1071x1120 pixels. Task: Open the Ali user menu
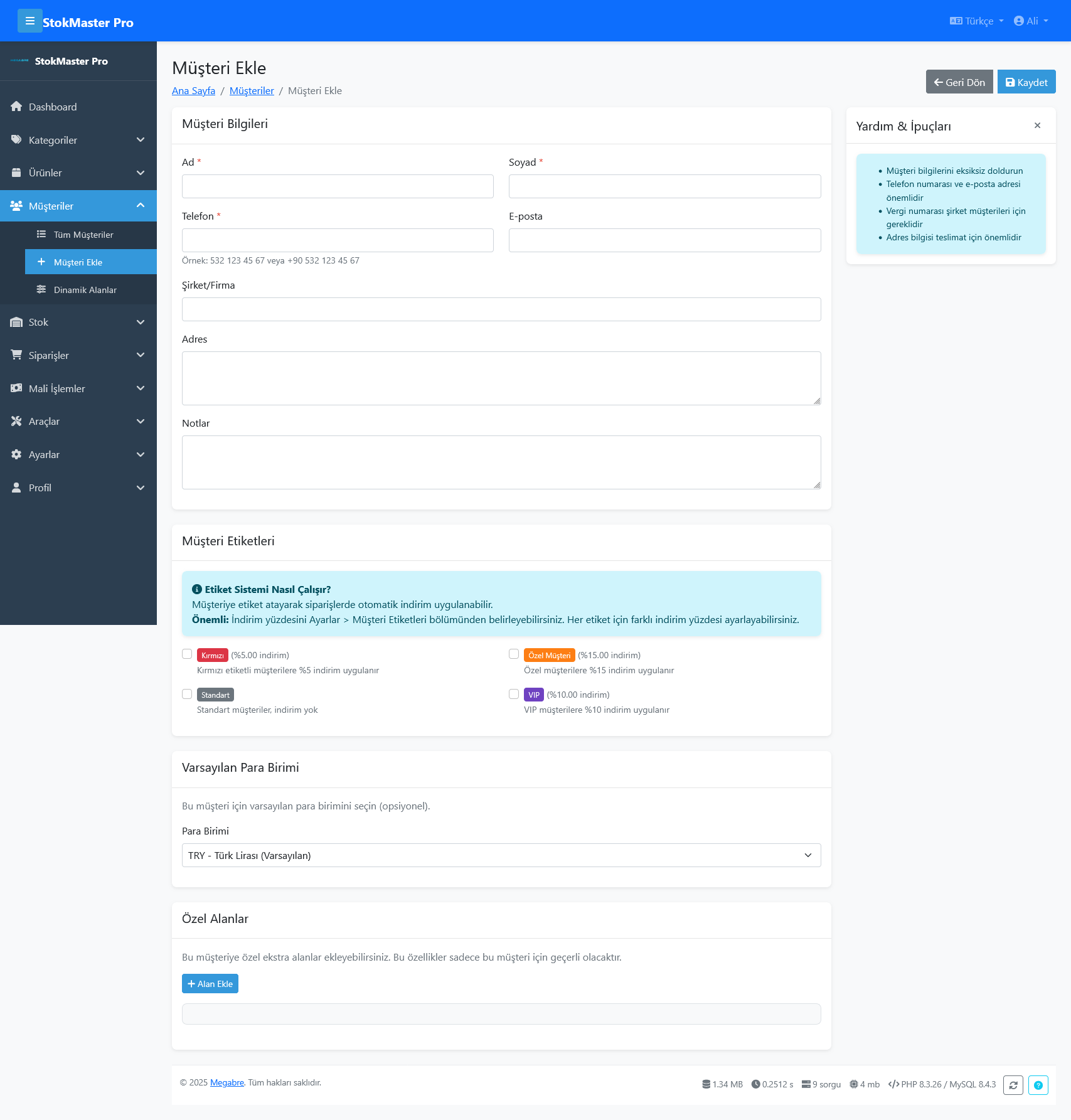(1031, 21)
